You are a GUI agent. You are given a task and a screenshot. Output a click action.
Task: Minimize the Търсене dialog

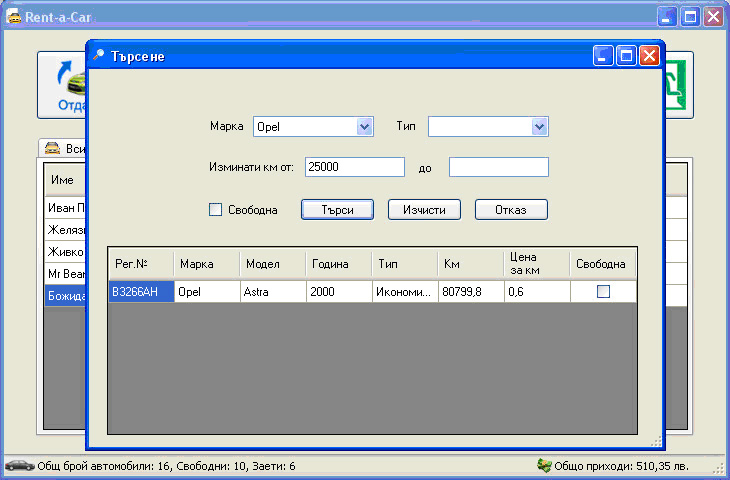click(603, 56)
